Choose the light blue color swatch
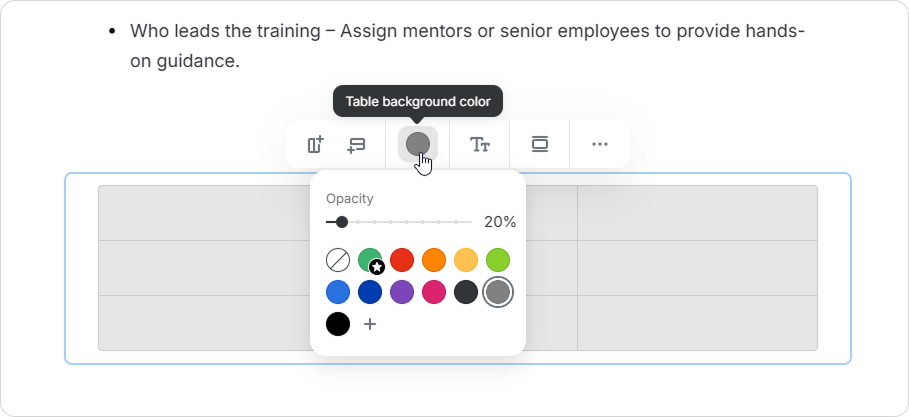 [338, 292]
